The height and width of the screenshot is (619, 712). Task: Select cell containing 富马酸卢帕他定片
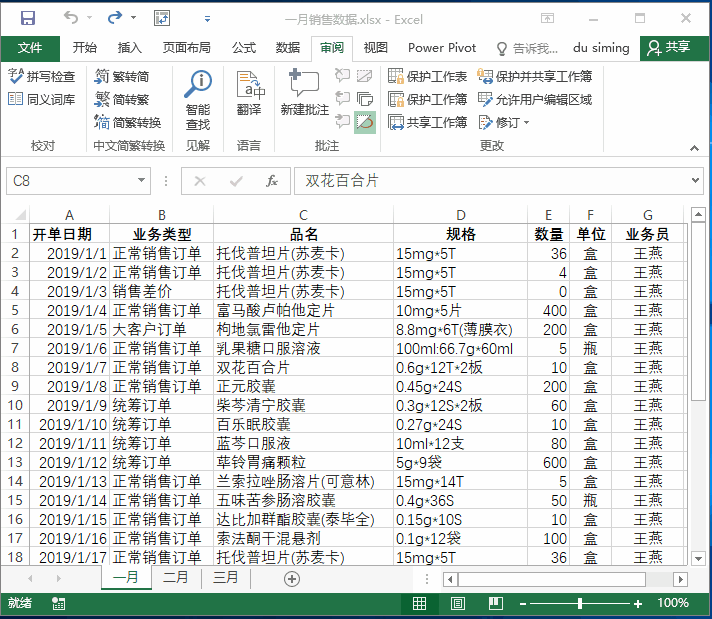tap(303, 311)
